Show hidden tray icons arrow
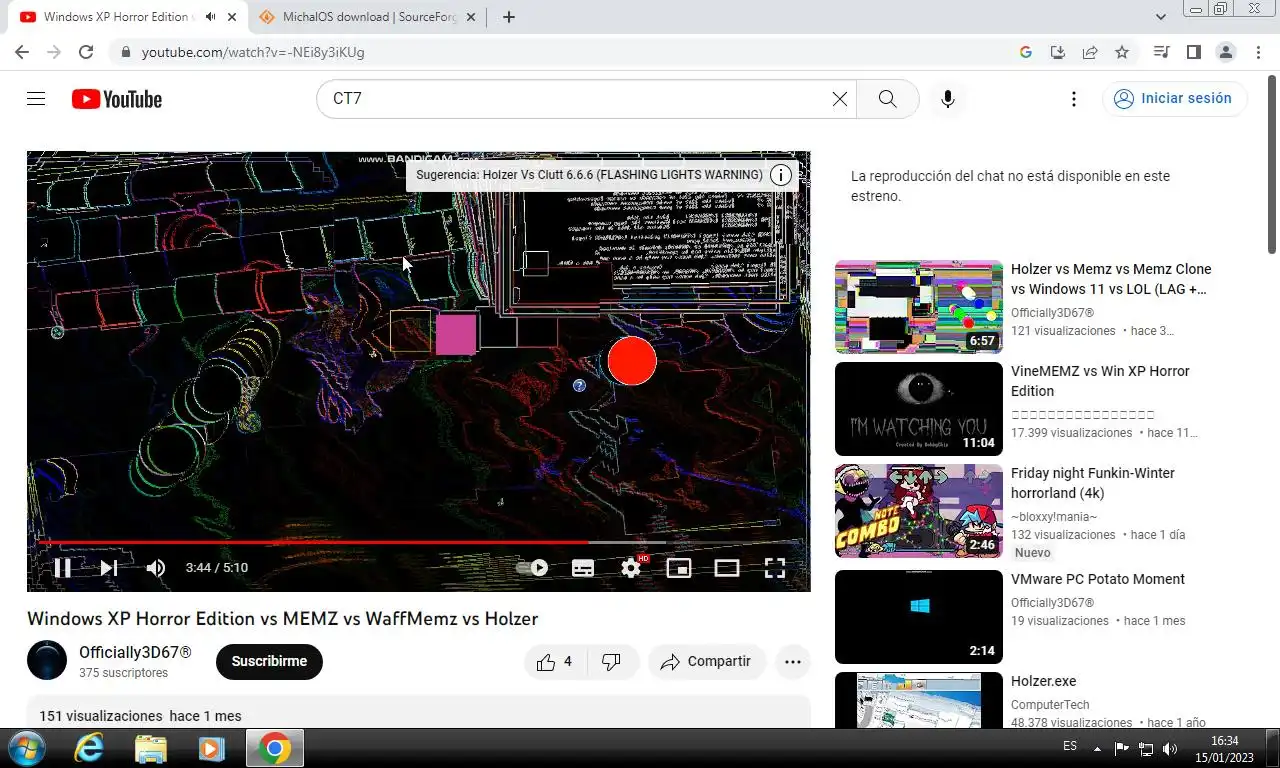The image size is (1280, 768). (1097, 748)
